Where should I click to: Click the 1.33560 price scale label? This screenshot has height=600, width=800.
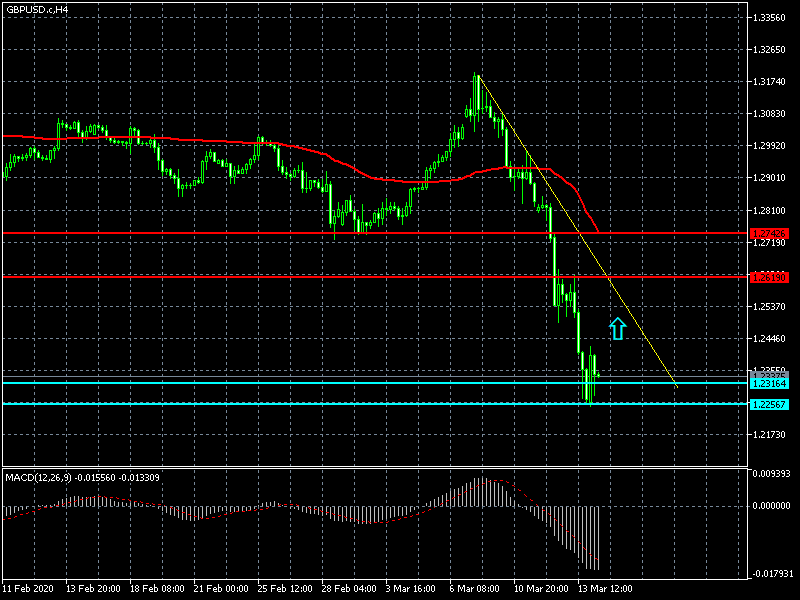click(x=770, y=18)
